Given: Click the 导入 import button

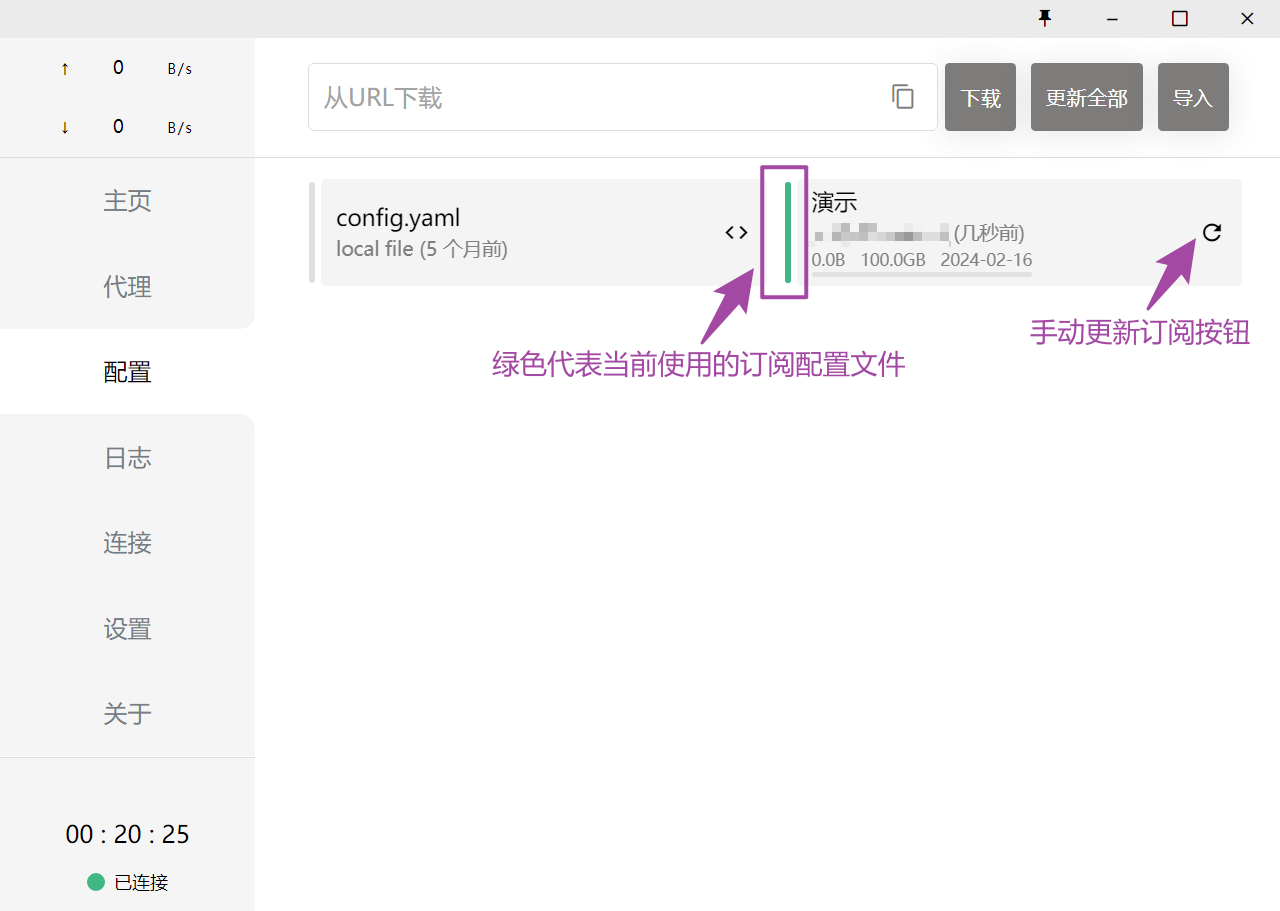Looking at the screenshot, I should [x=1192, y=98].
